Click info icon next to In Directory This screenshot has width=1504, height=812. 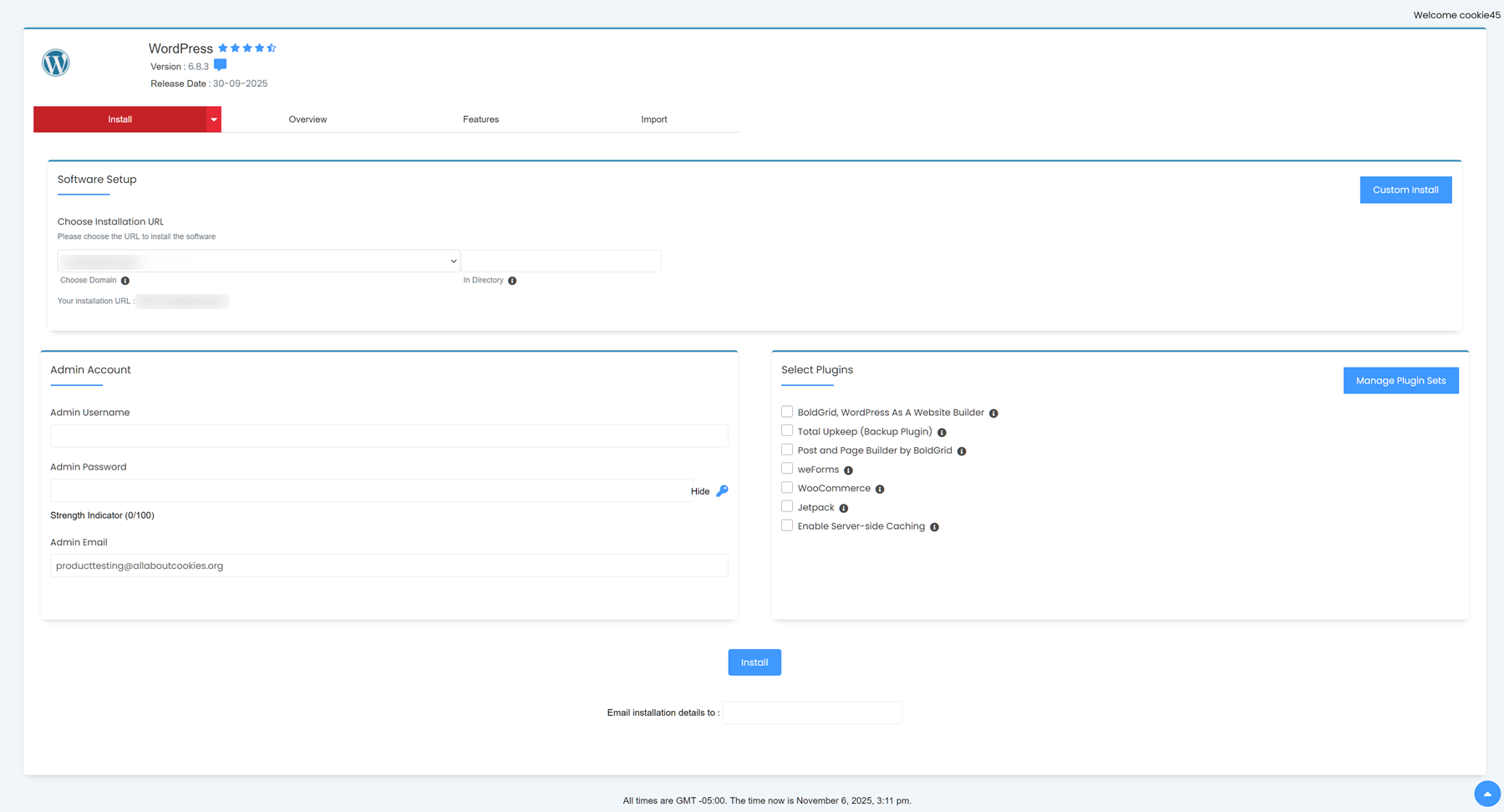click(x=512, y=281)
